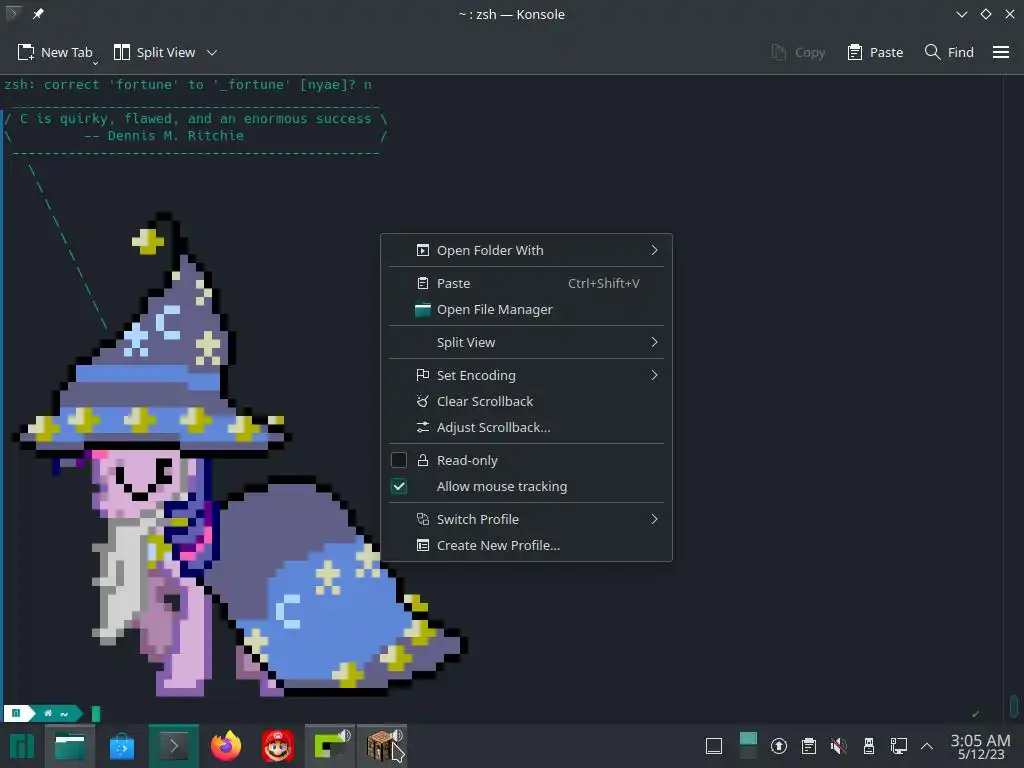
Task: Click the Switch Profile icon
Action: tap(423, 519)
